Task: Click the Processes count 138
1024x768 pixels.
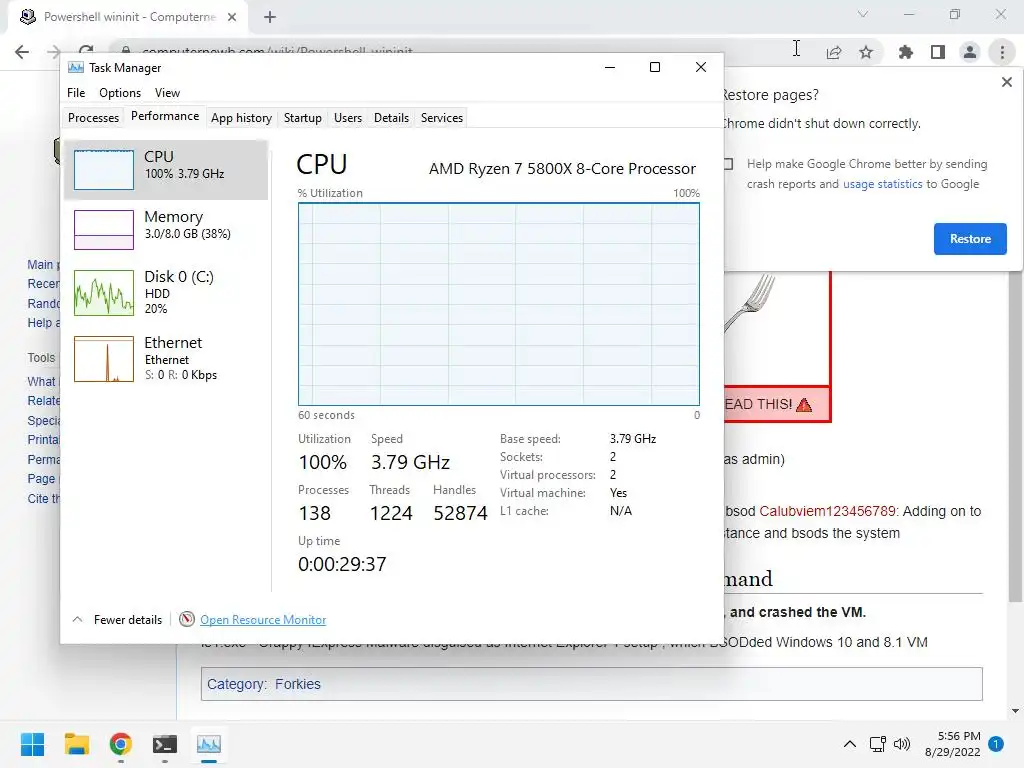Action: [x=315, y=513]
